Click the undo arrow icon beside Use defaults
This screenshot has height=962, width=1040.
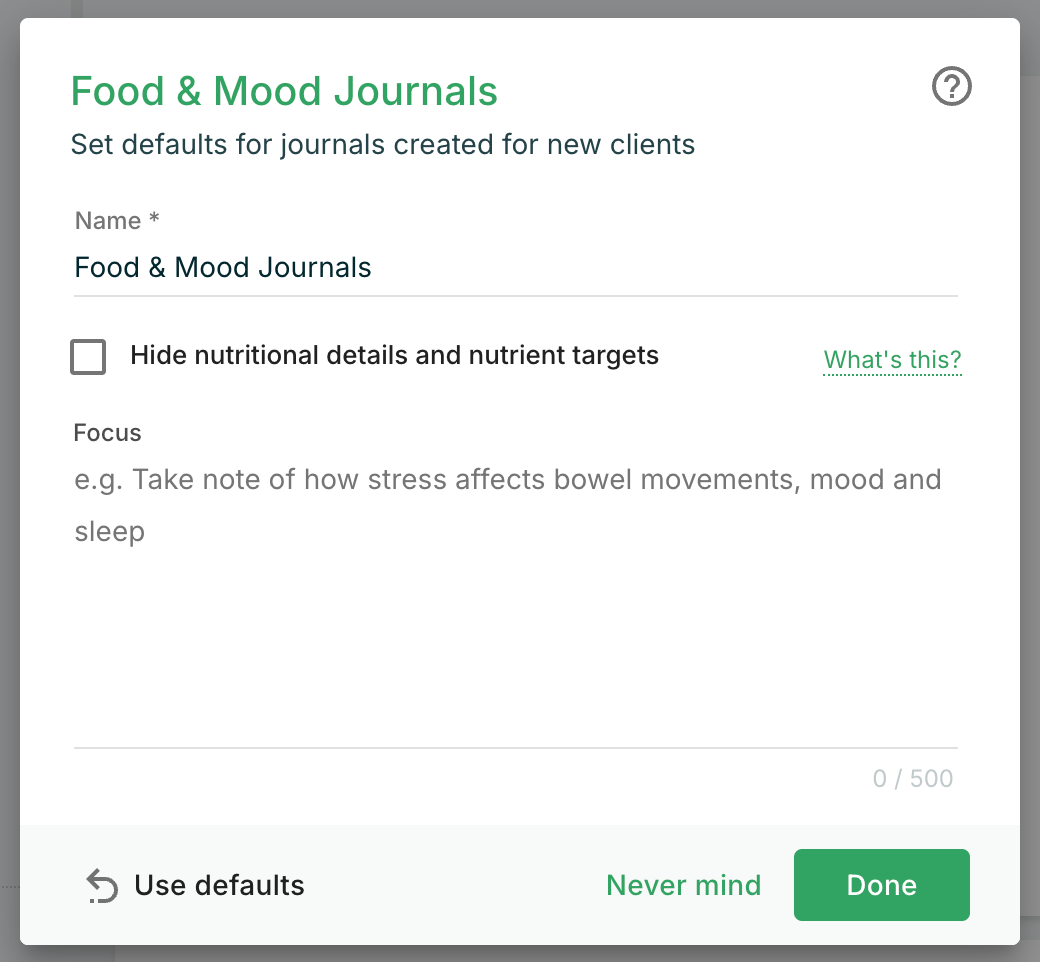pos(102,886)
